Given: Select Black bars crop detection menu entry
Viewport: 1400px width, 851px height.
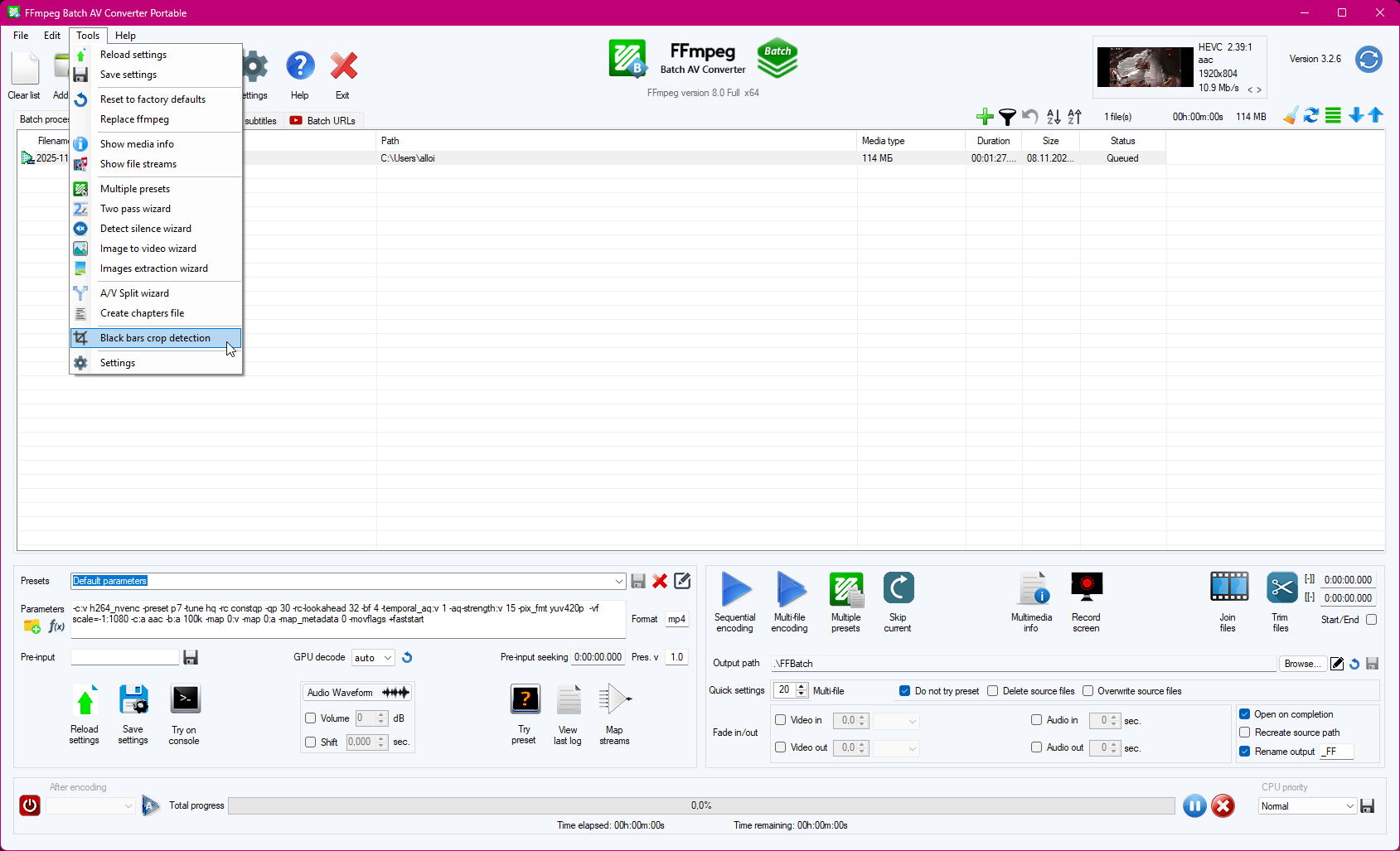Looking at the screenshot, I should click(x=156, y=338).
